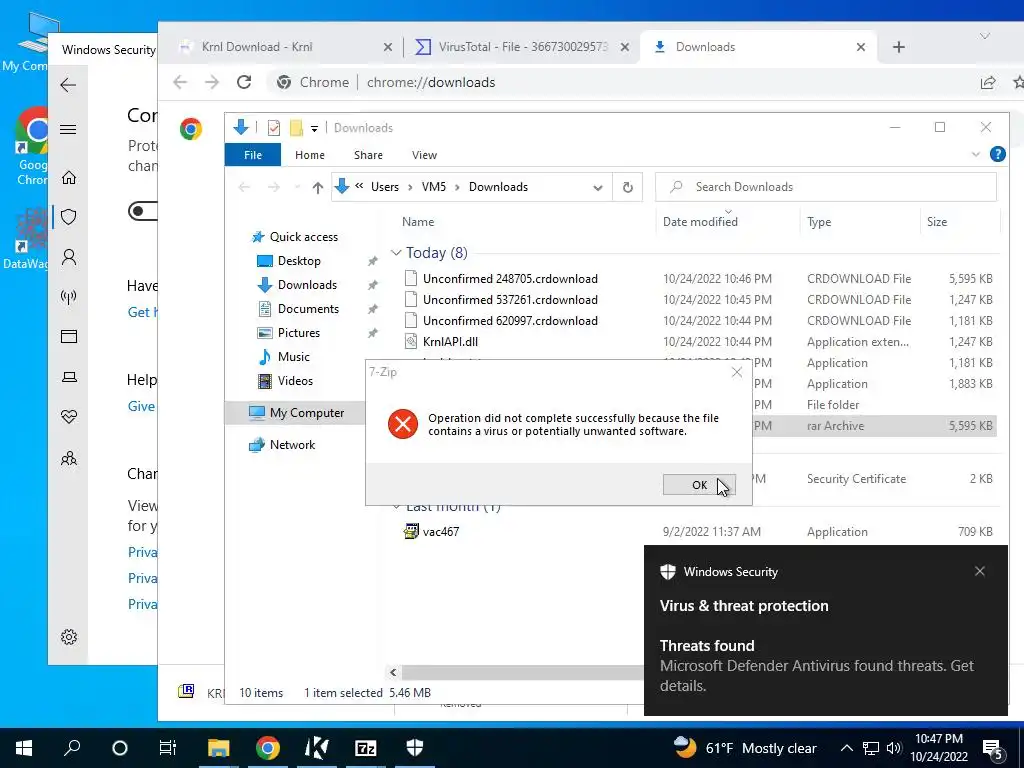
Task: Open Device performance & health heart icon
Action: (69, 417)
